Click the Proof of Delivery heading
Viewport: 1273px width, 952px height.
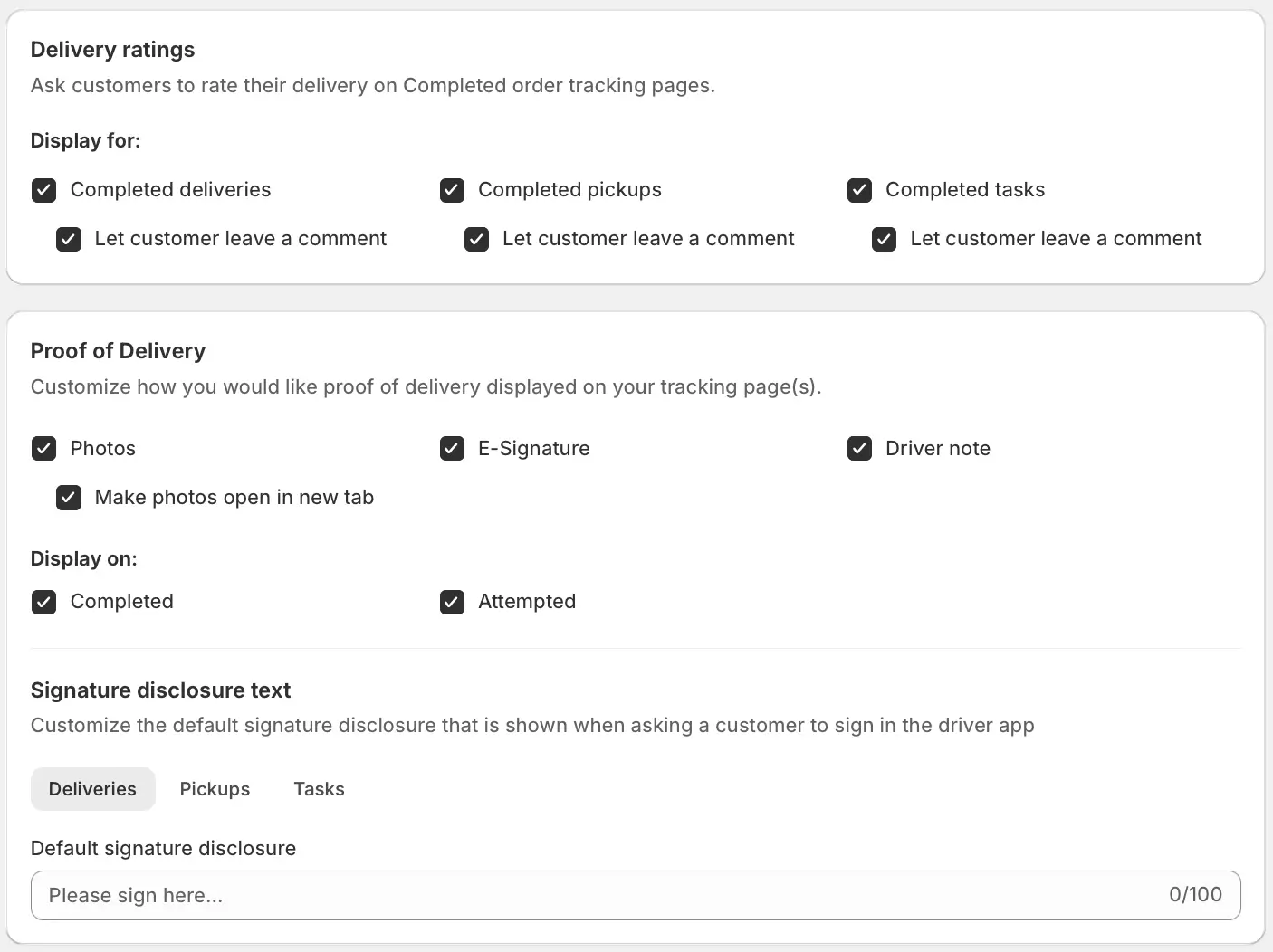(x=118, y=351)
